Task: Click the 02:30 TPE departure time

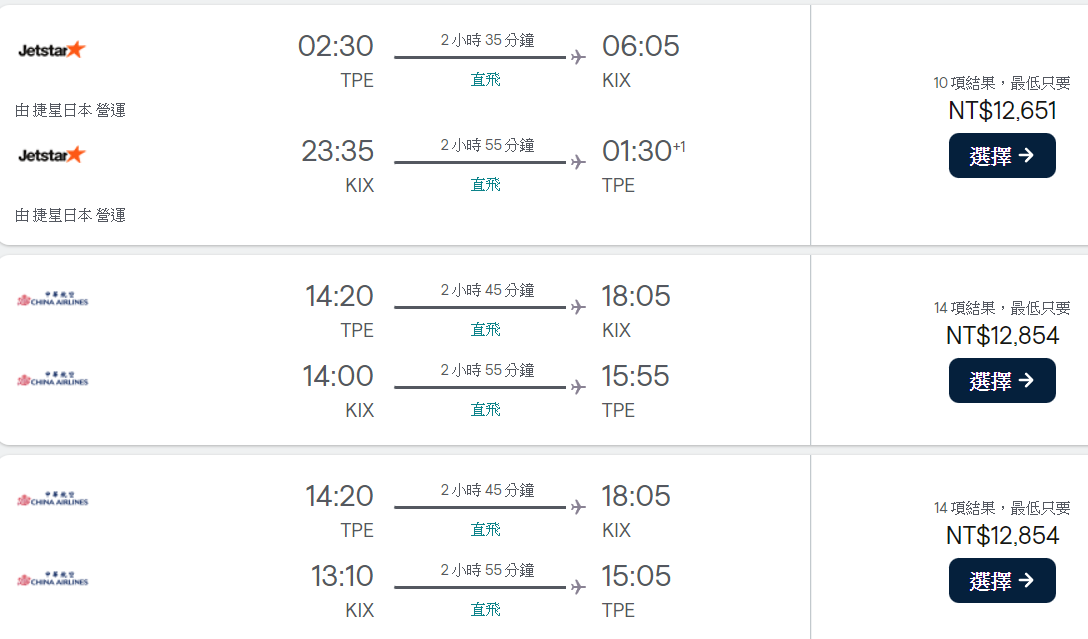Action: coord(336,46)
